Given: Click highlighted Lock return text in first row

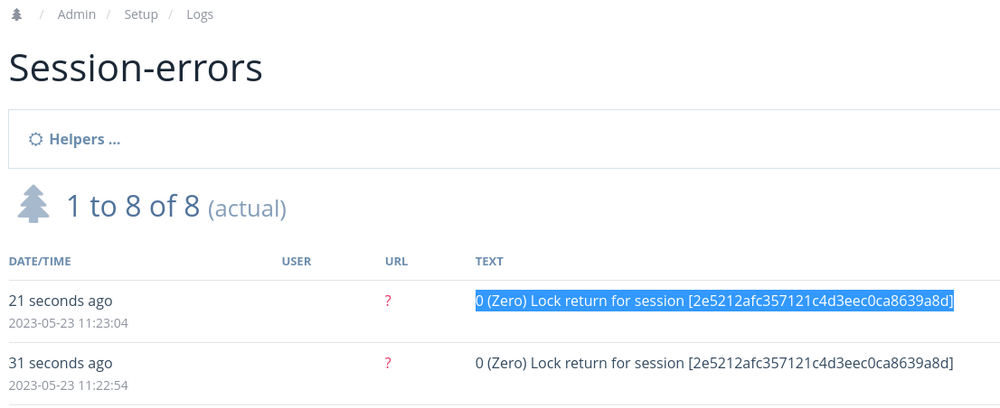Looking at the screenshot, I should pyautogui.click(x=714, y=301).
